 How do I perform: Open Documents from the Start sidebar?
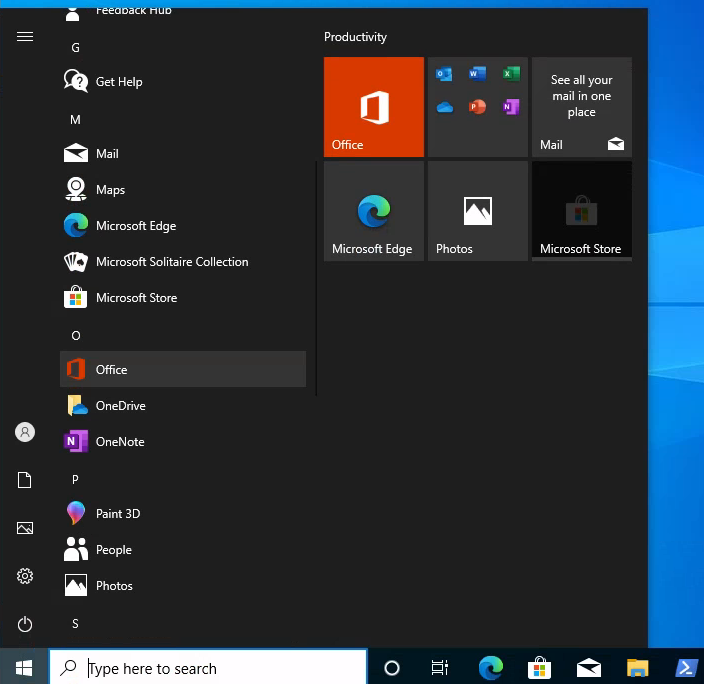(25, 480)
